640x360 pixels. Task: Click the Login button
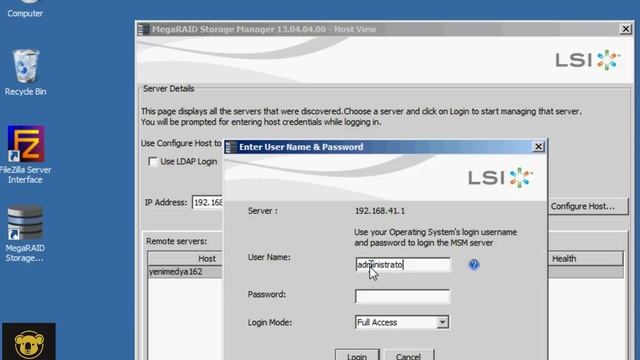(357, 355)
